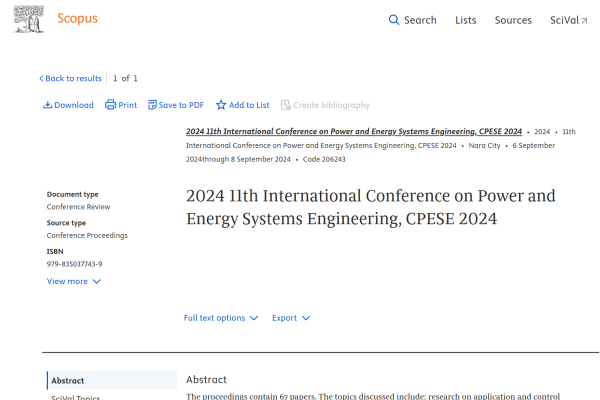Click the Source type label
The height and width of the screenshot is (400, 600).
66,223
